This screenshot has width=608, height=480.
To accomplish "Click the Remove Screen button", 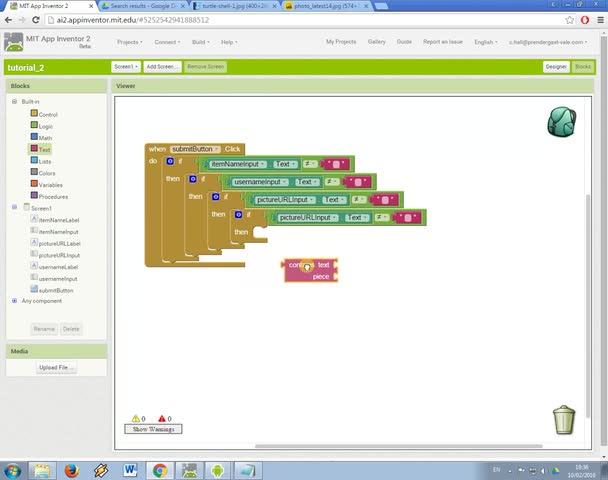I will 206,67.
